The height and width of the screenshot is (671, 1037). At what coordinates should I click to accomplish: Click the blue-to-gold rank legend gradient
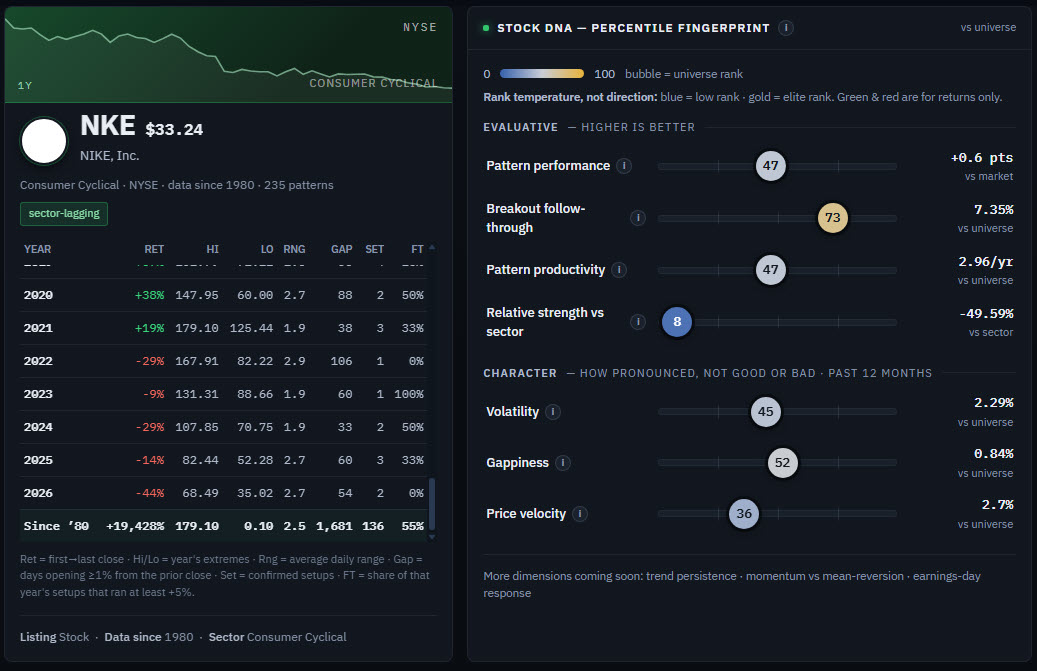(542, 74)
